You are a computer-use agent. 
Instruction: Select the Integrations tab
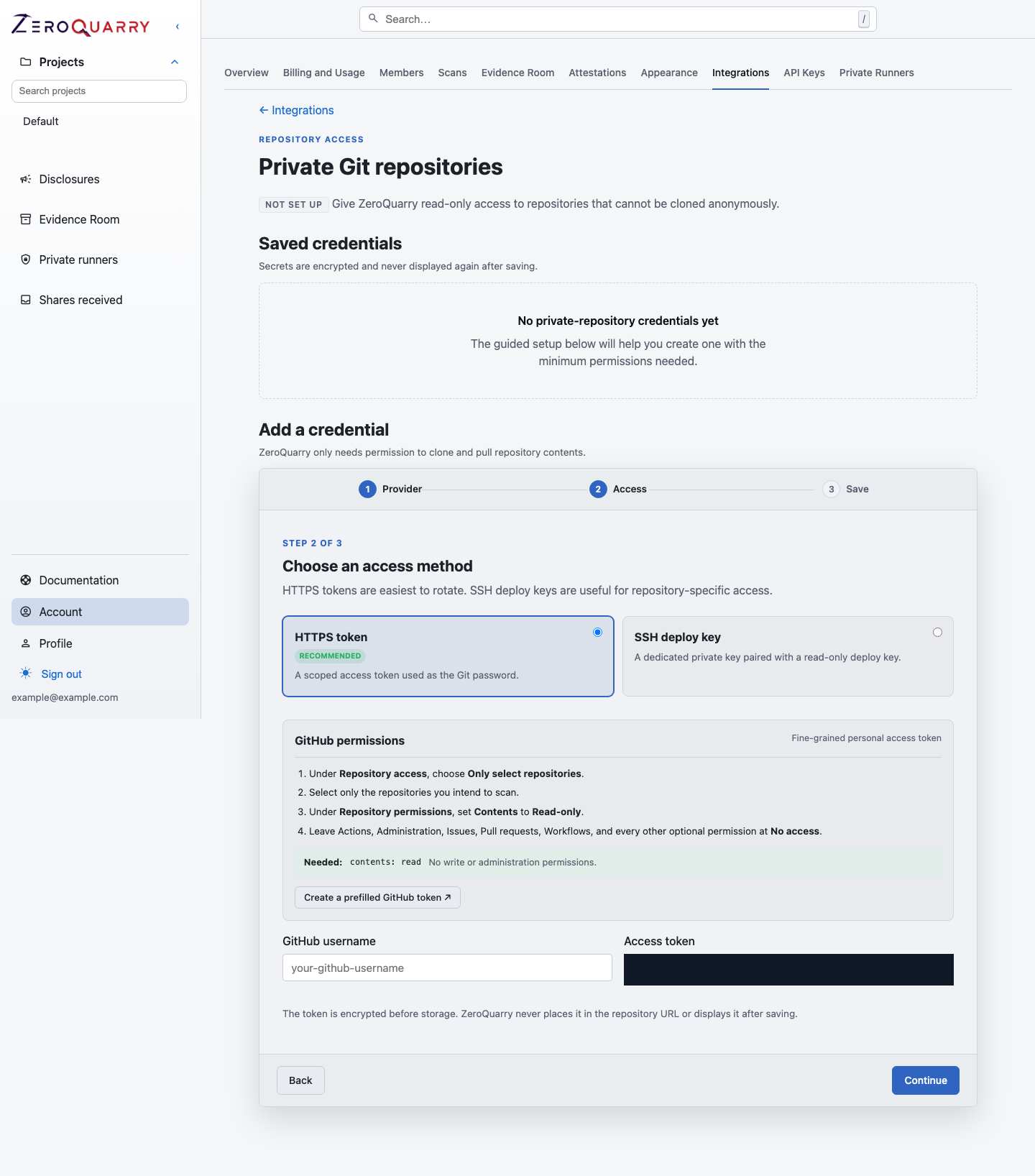(x=740, y=73)
